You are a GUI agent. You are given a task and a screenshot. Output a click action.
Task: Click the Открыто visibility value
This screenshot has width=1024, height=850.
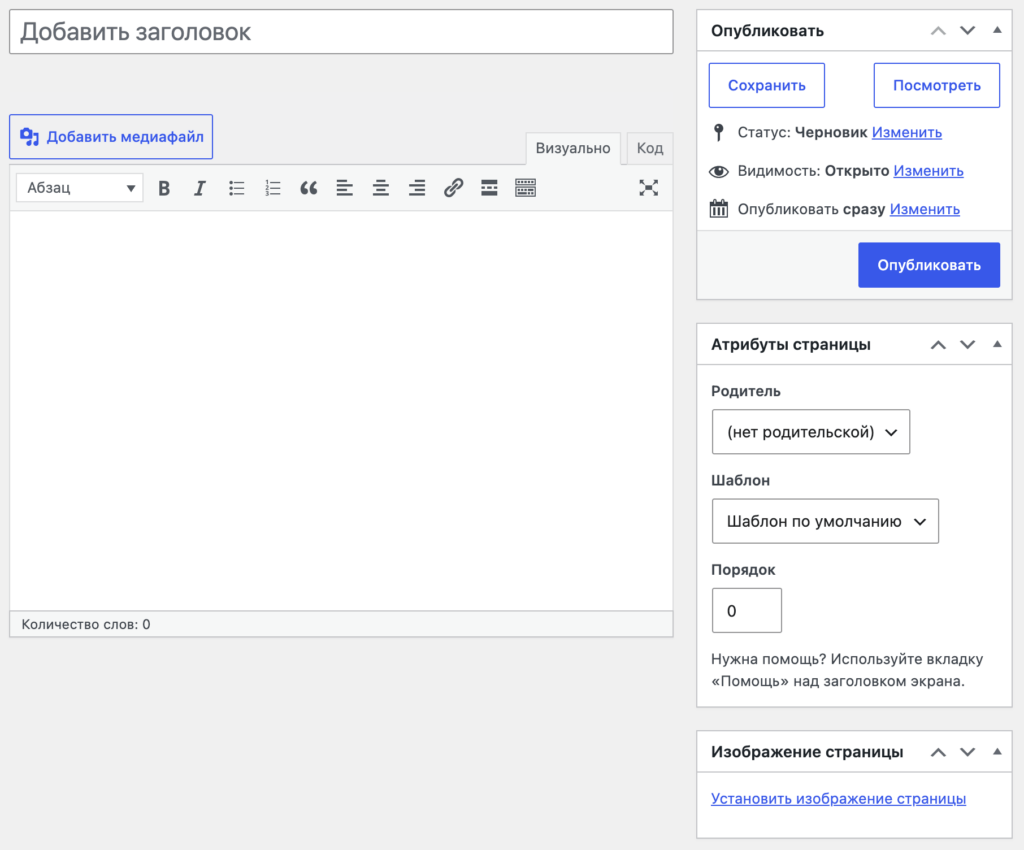[x=857, y=171]
